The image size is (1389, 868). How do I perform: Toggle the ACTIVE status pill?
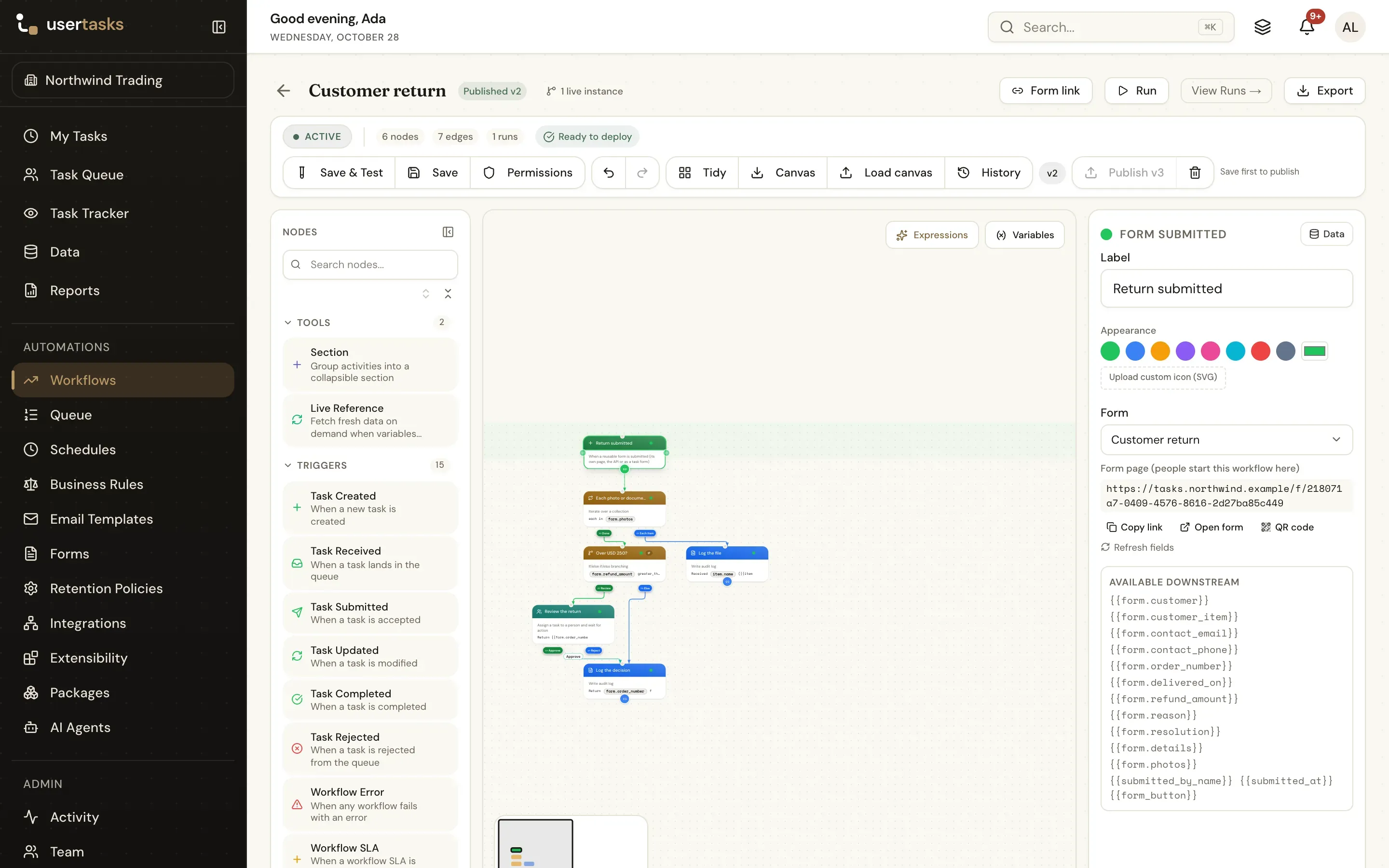[x=317, y=136]
